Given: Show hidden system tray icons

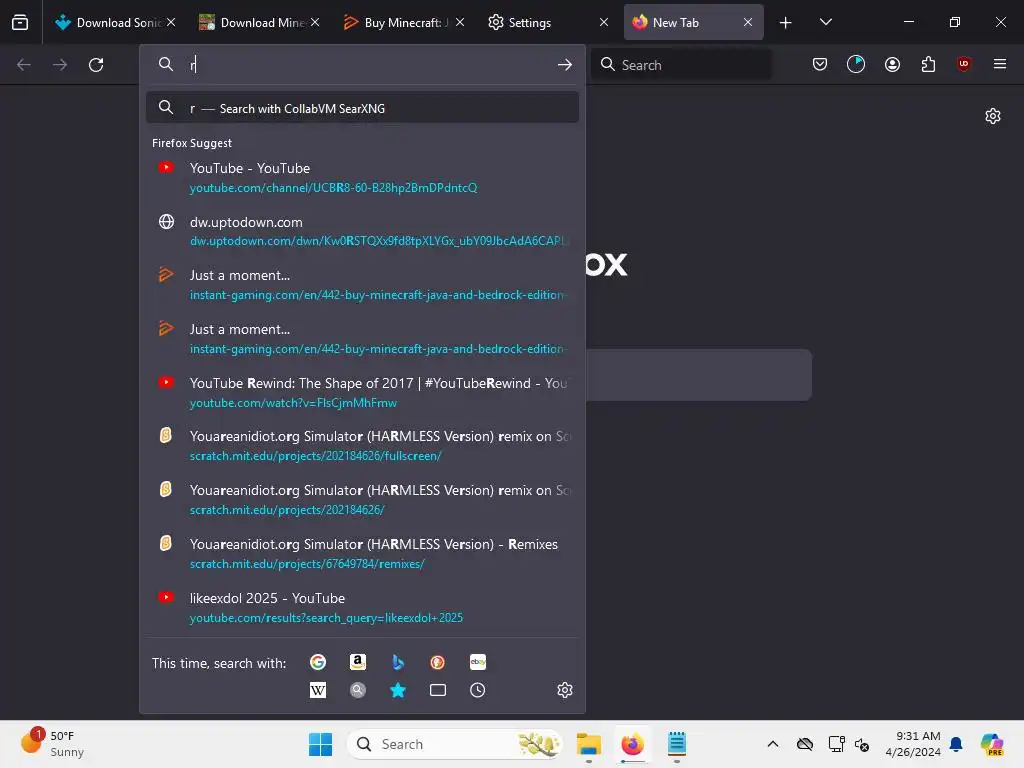Looking at the screenshot, I should 773,744.
